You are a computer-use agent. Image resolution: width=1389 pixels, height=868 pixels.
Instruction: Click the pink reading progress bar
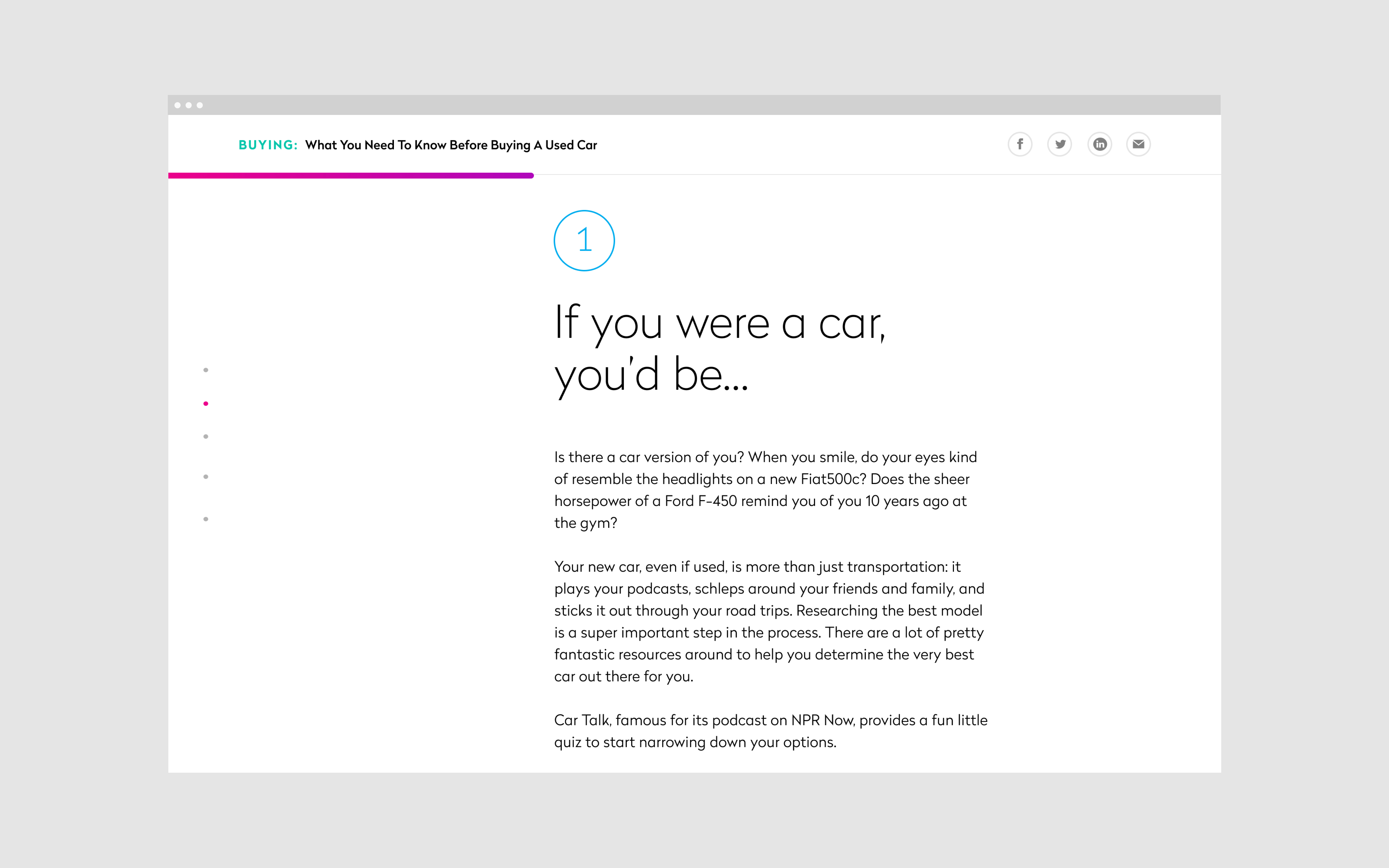[351, 176]
